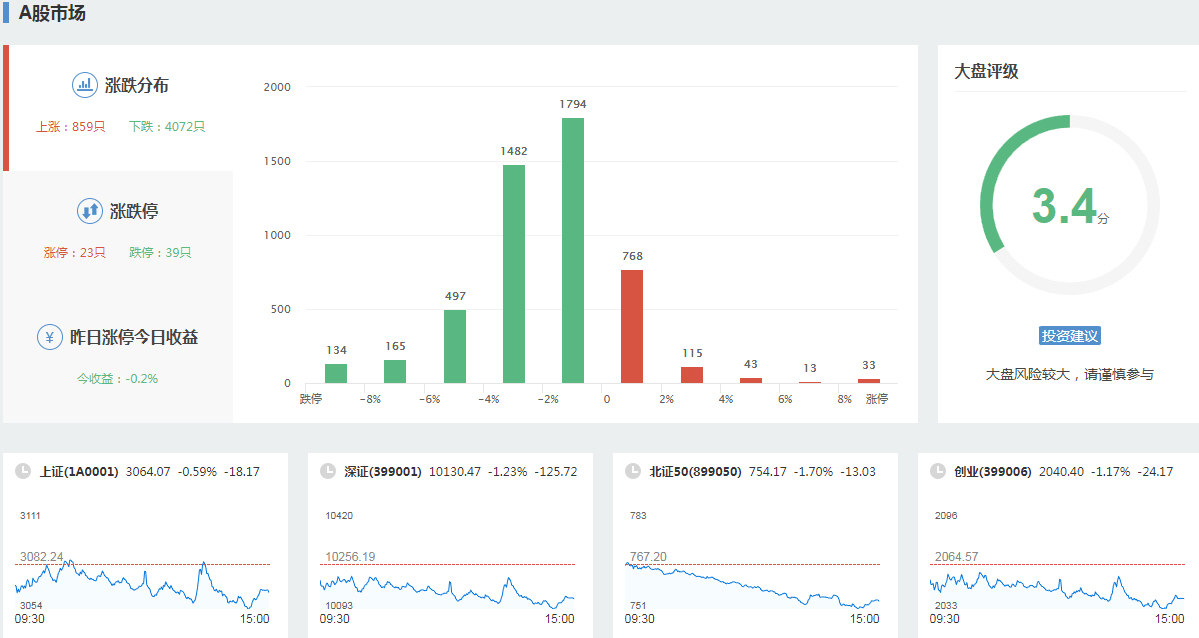Click the clock icon next to 北证50(899050)
This screenshot has height=638, width=1199.
pos(632,471)
